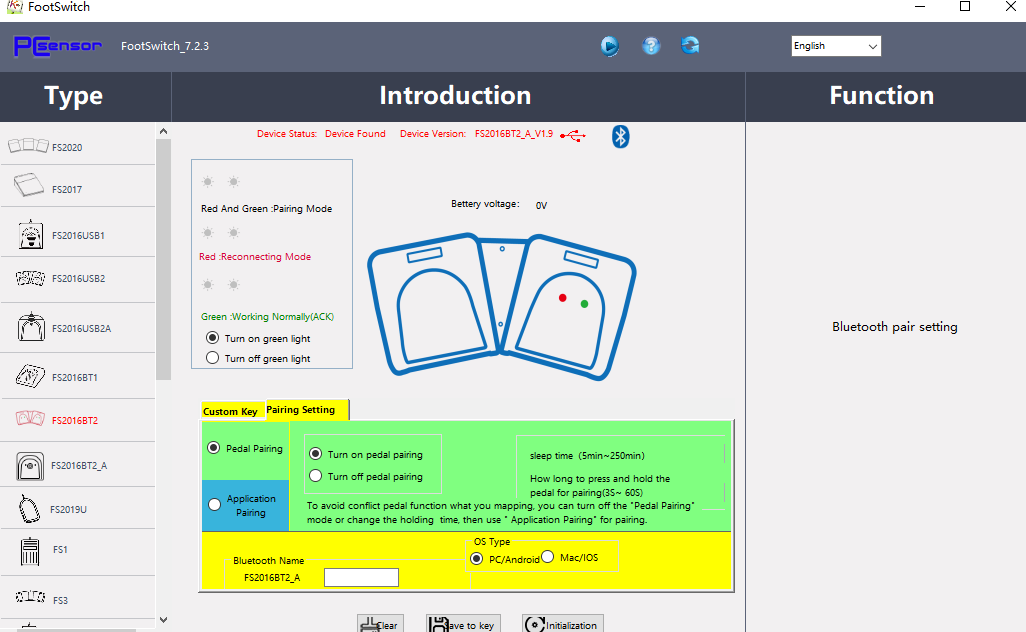1026x632 pixels.
Task: Select Mac/IOS as OS type
Action: [x=548, y=557]
